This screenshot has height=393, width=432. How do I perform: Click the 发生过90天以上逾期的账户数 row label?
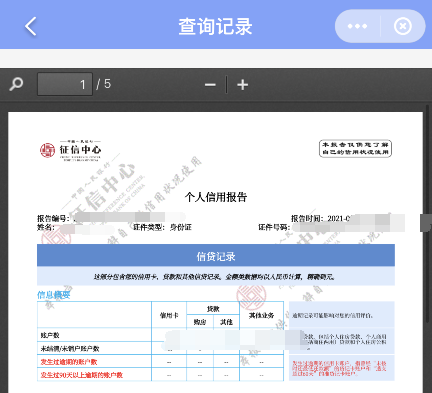(x=82, y=375)
